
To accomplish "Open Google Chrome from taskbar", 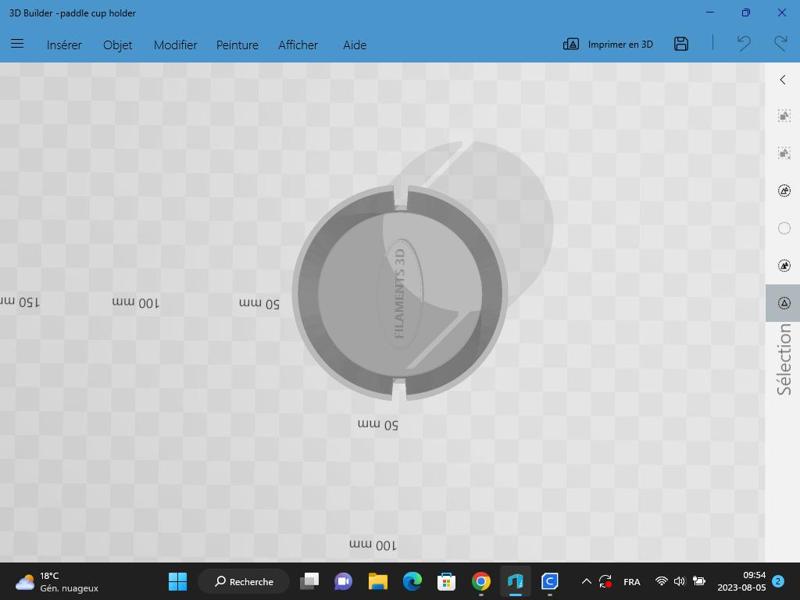I will pyautogui.click(x=481, y=582).
